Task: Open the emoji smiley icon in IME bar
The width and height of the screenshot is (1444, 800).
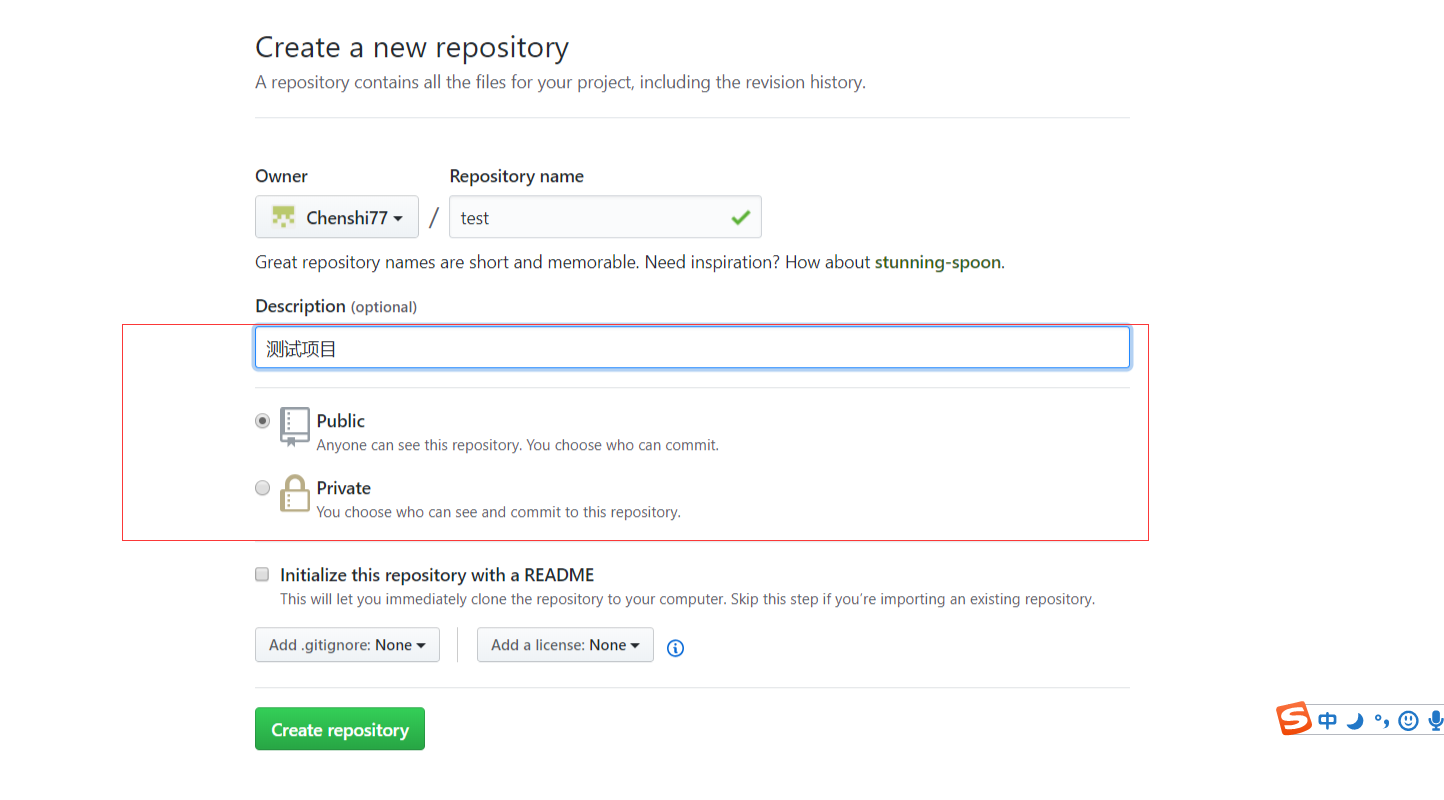Action: tap(1408, 721)
